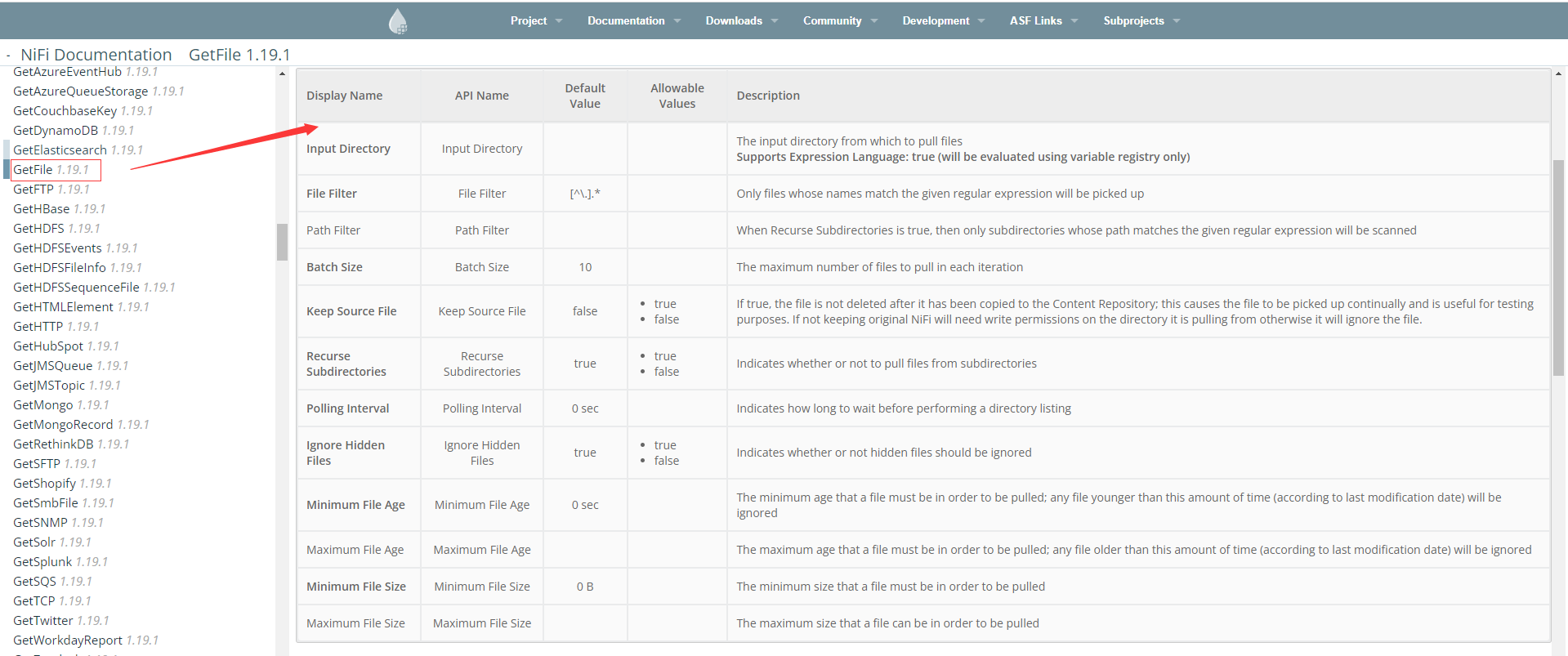Open GetMongo 1.19.1 in sidebar
Viewport: 1568px width, 656px height.
click(61, 405)
